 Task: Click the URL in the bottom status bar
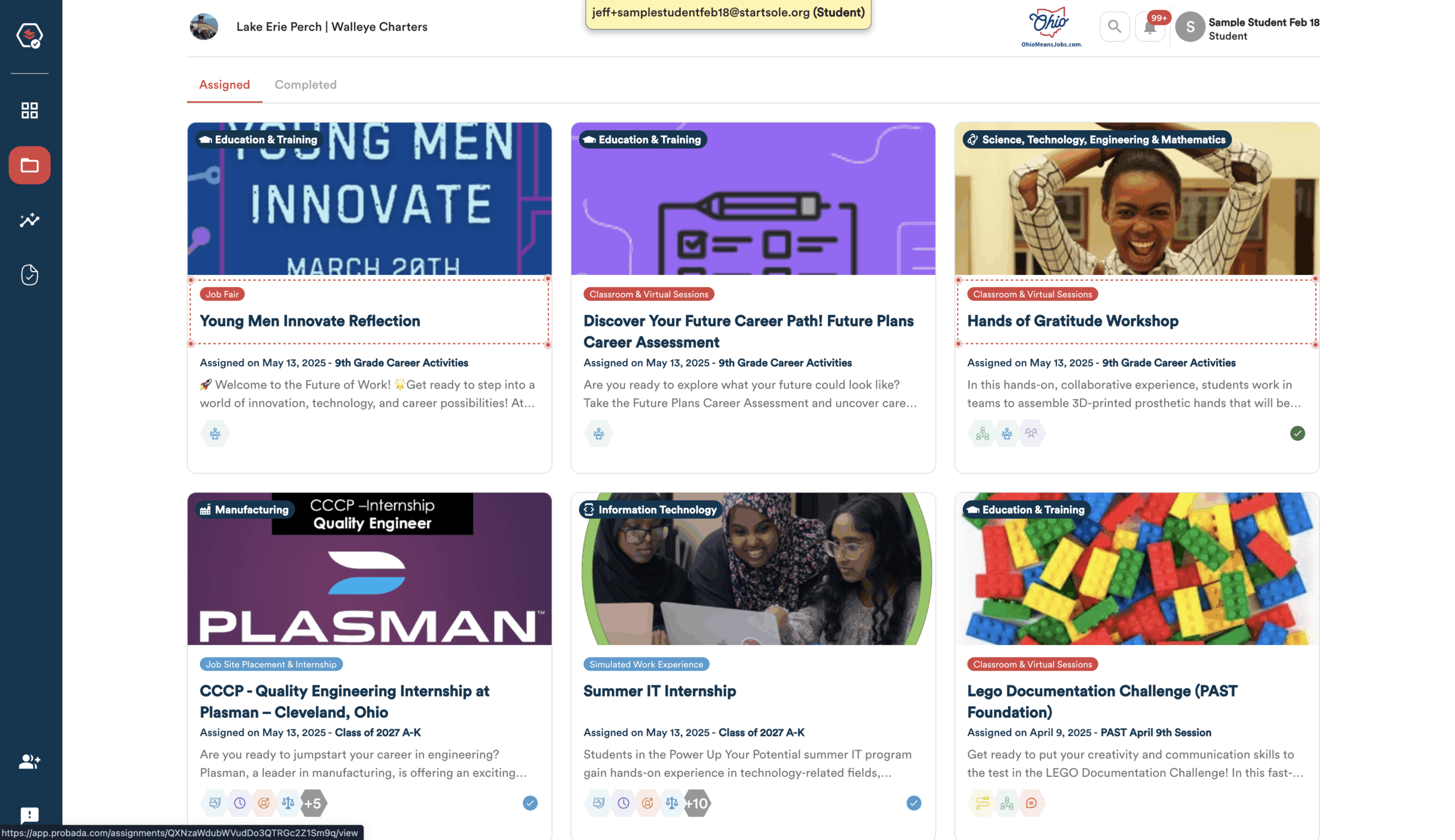click(x=180, y=833)
